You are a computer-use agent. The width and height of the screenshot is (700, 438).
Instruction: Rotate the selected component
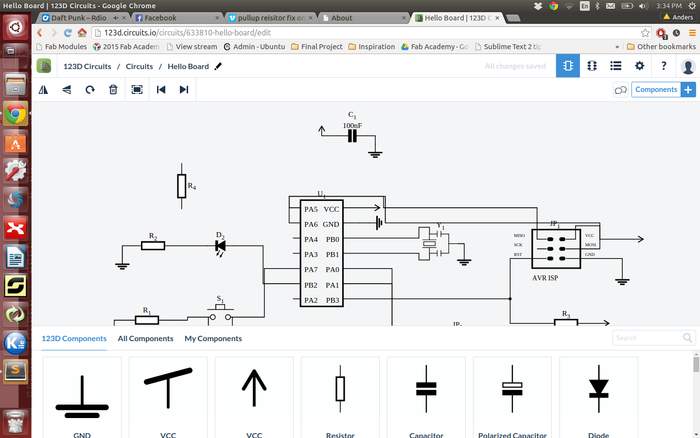coord(90,90)
